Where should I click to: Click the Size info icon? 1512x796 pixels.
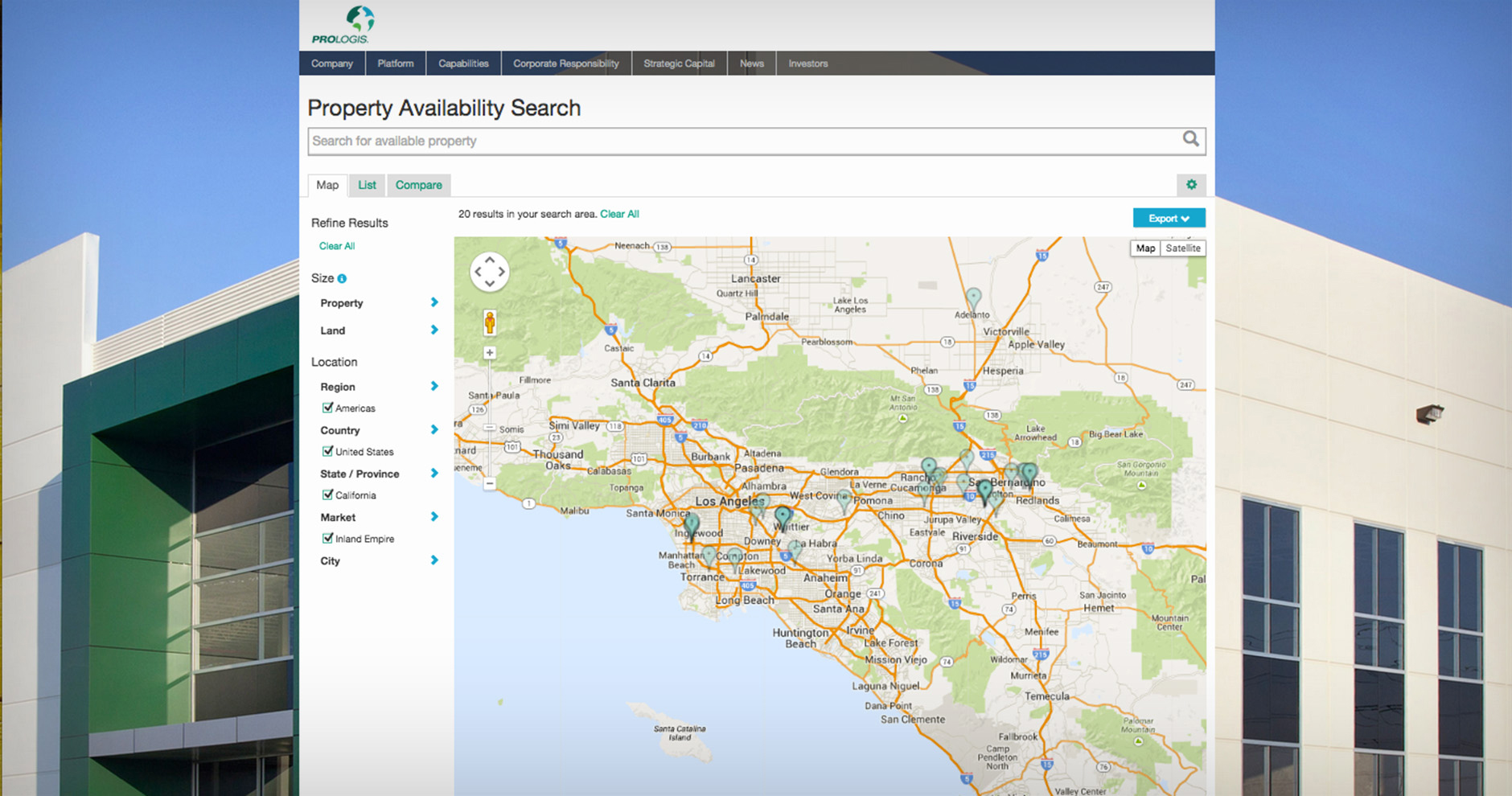[342, 279]
